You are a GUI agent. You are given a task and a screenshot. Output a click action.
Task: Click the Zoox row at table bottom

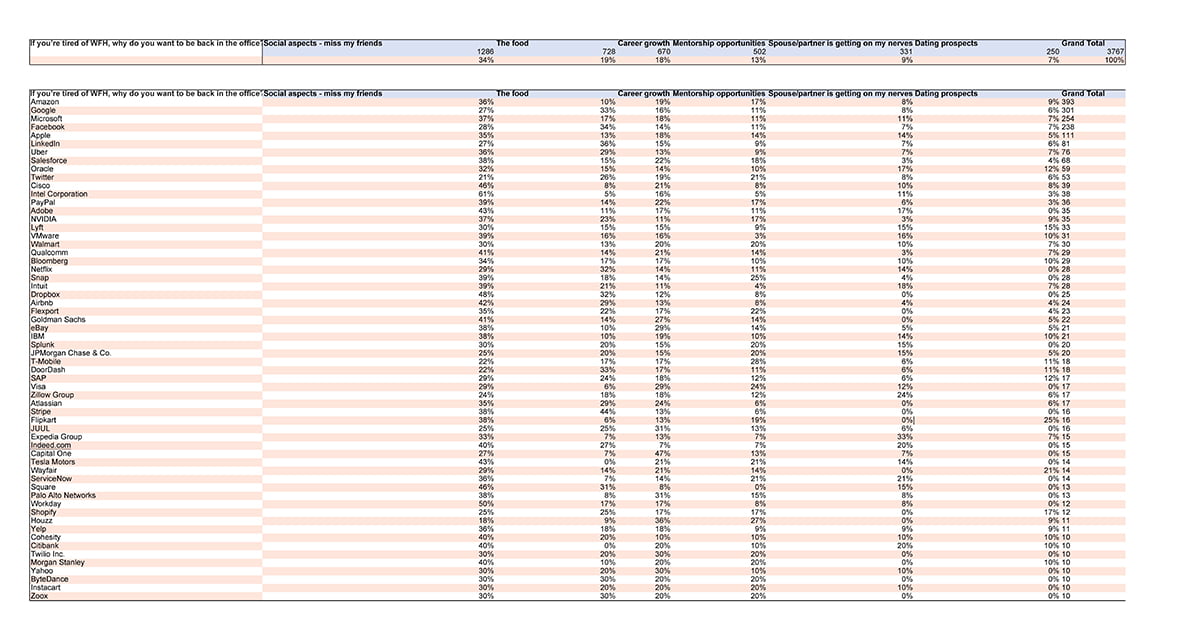point(40,596)
